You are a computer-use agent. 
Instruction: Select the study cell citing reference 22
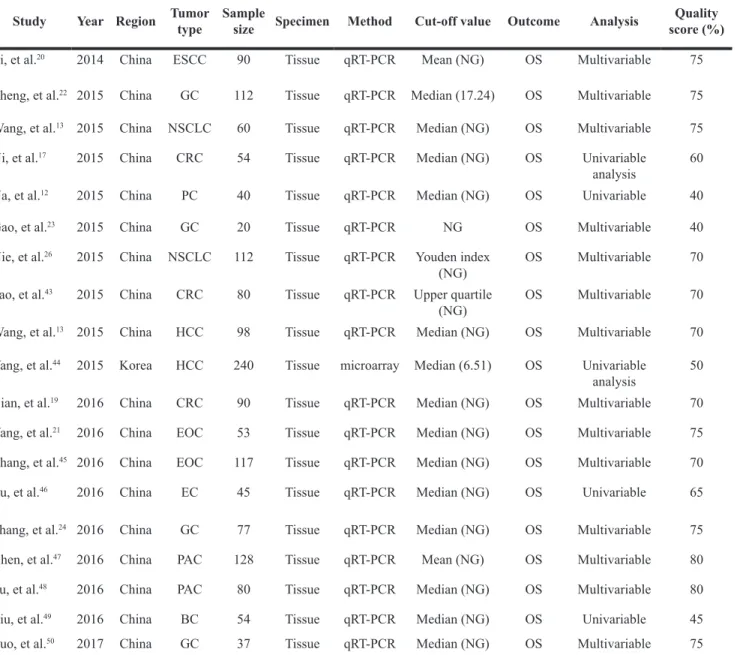click(33, 95)
